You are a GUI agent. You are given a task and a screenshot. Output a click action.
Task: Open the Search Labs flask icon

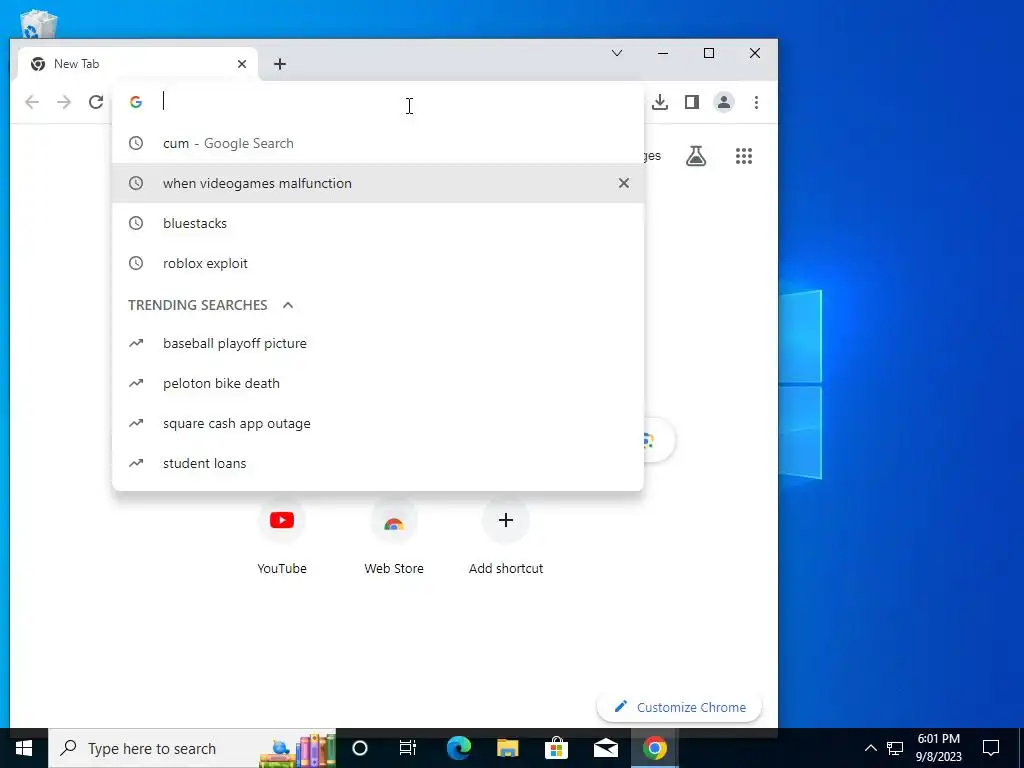(x=696, y=156)
